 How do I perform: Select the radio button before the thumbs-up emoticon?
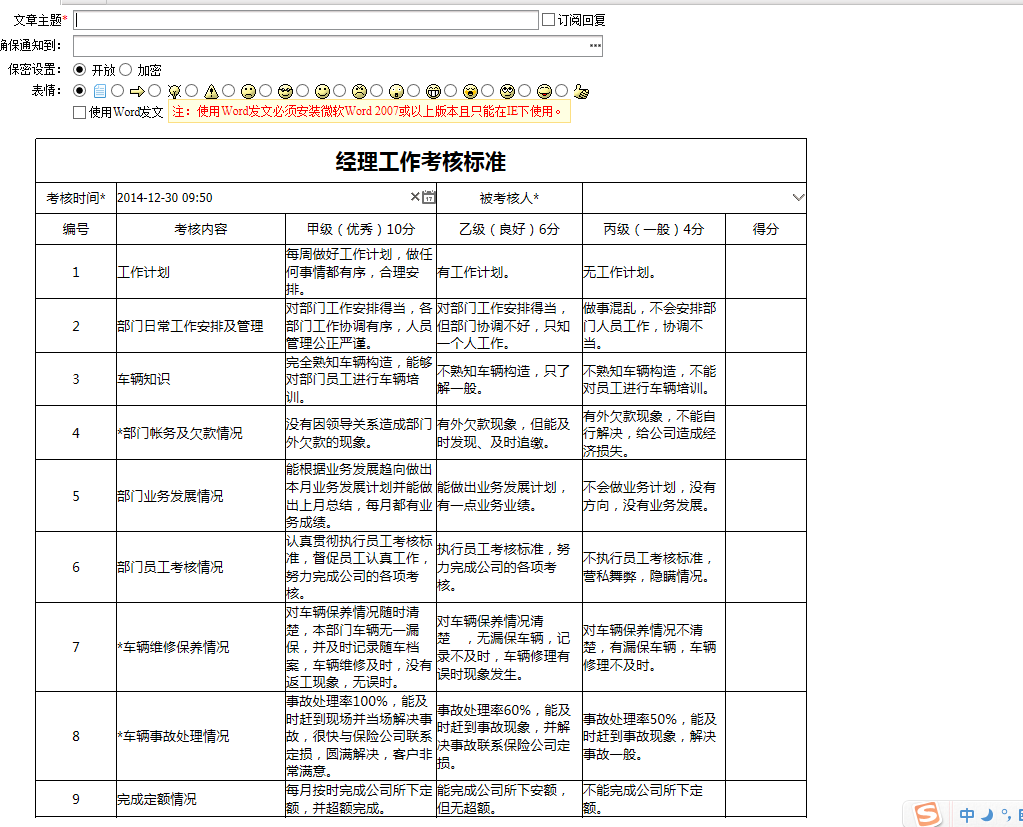pos(562,91)
